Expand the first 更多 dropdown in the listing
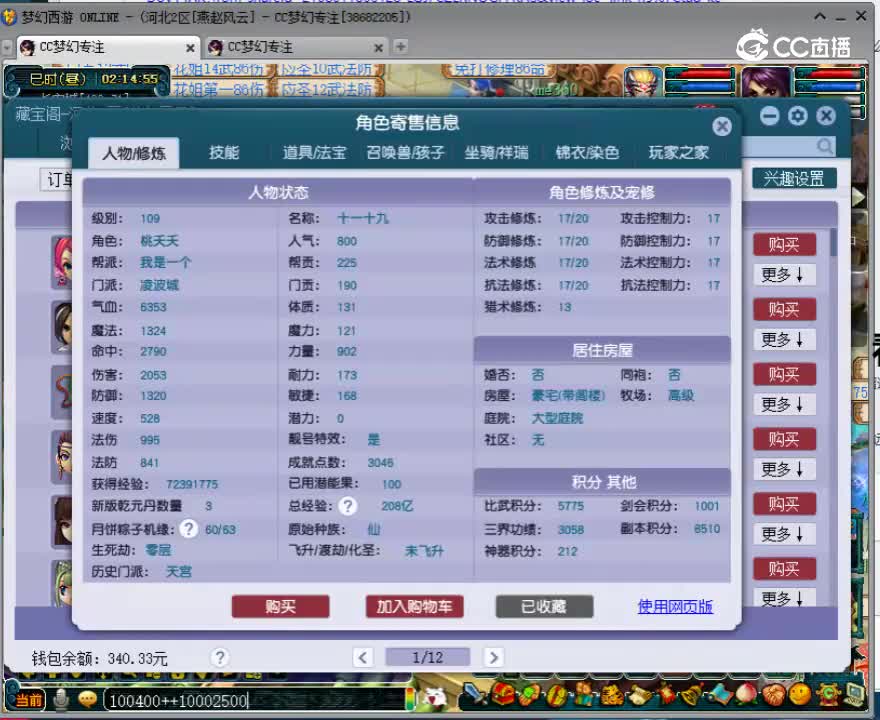Viewport: 880px width, 720px height. click(x=784, y=274)
